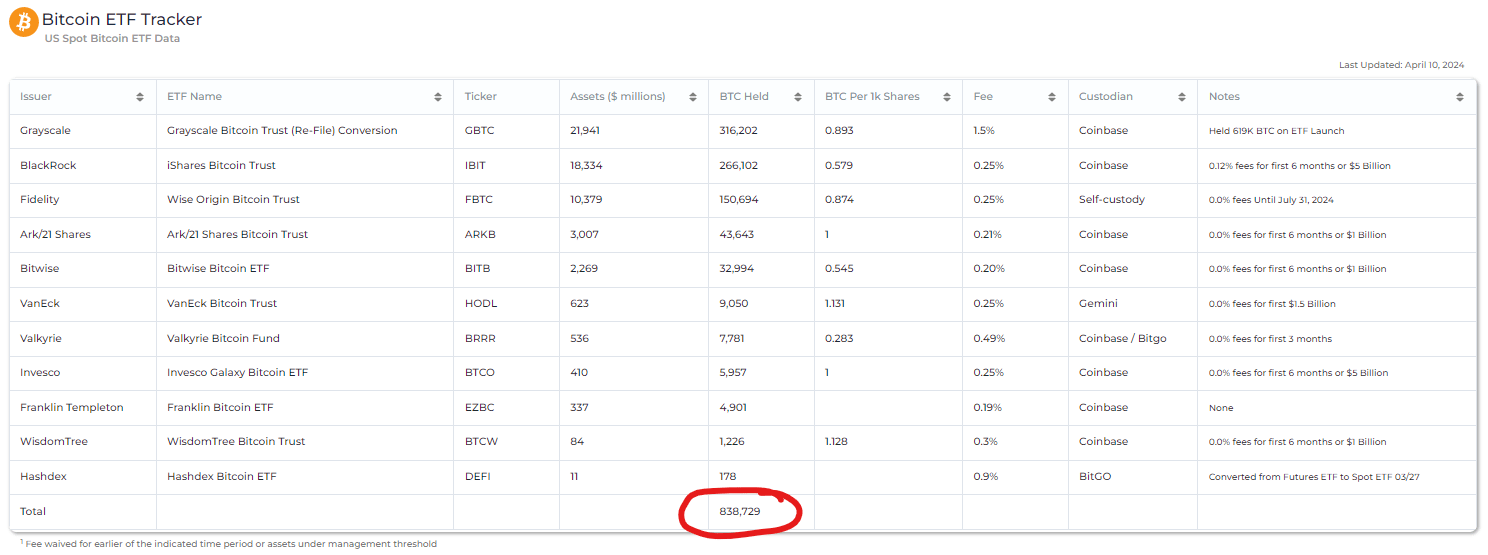1488x555 pixels.
Task: Click Last Updated: April 10, 2024 text
Action: tap(1401, 65)
